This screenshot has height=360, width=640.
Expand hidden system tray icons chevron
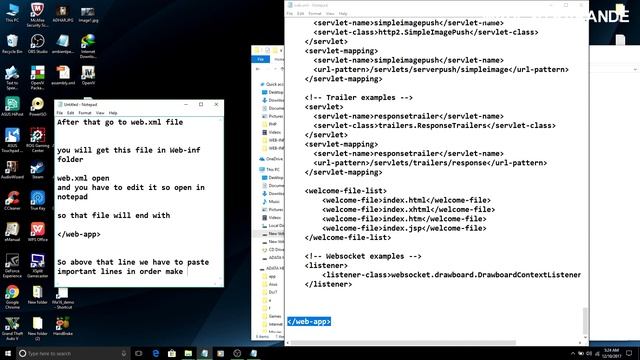(573, 353)
